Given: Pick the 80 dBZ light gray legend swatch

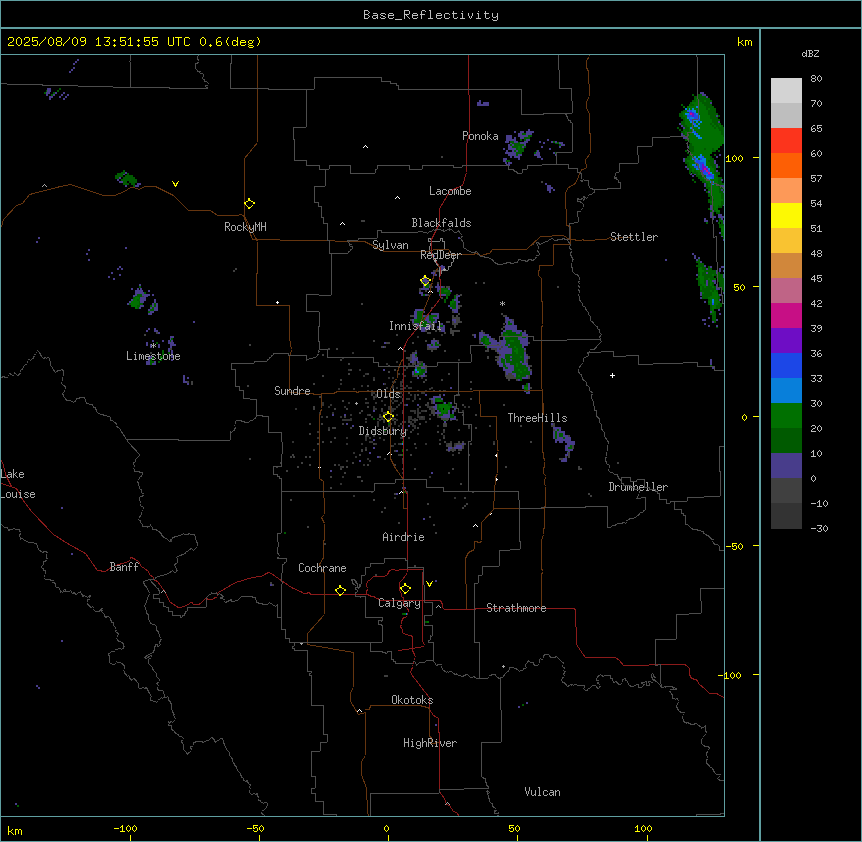Looking at the screenshot, I should coord(786,91).
